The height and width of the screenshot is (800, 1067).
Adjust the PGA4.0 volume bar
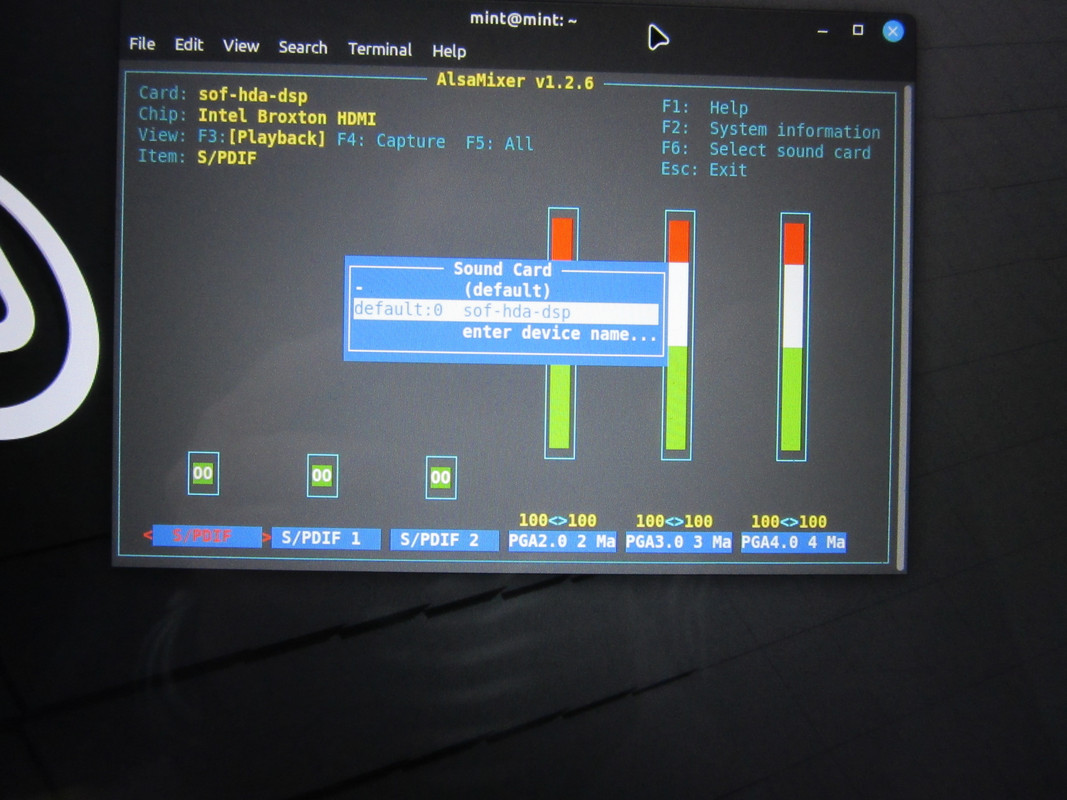pos(793,337)
